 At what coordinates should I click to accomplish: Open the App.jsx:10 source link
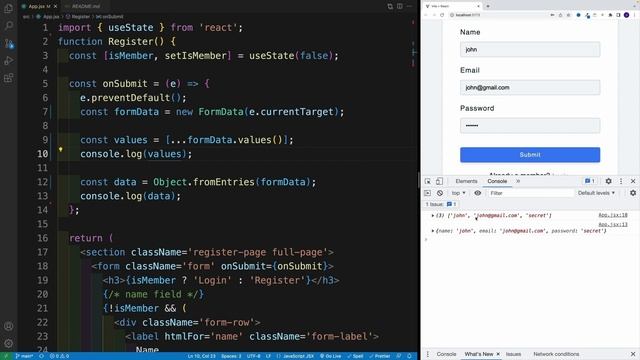tap(613, 215)
